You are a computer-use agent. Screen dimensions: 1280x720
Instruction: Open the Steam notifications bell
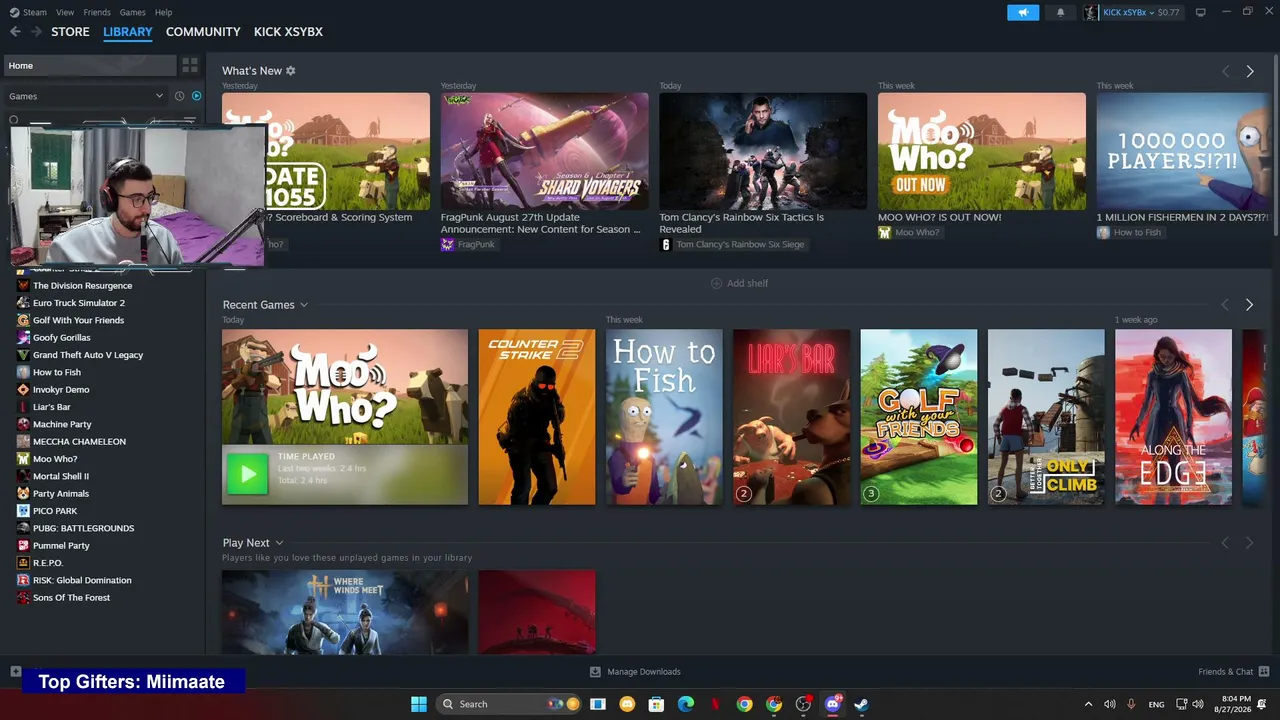click(x=1060, y=12)
